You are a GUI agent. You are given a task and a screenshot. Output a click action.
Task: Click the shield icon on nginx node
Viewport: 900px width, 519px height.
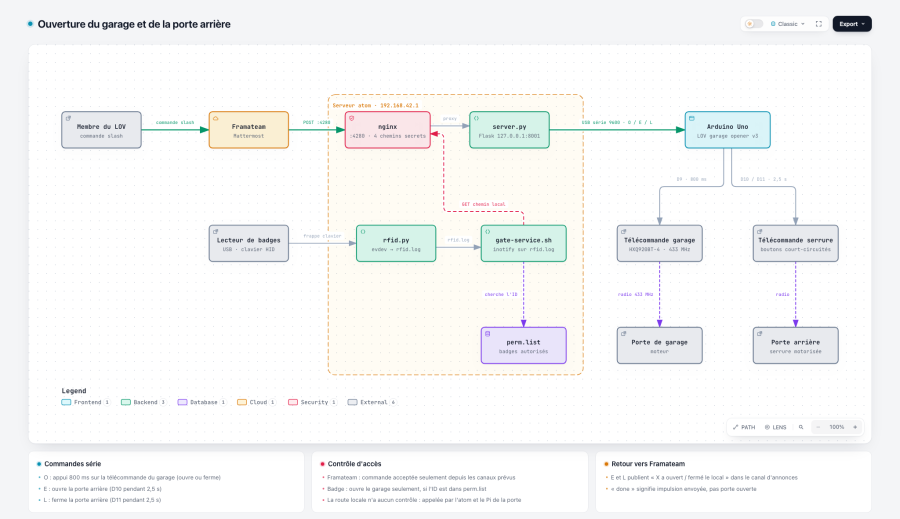(352, 118)
